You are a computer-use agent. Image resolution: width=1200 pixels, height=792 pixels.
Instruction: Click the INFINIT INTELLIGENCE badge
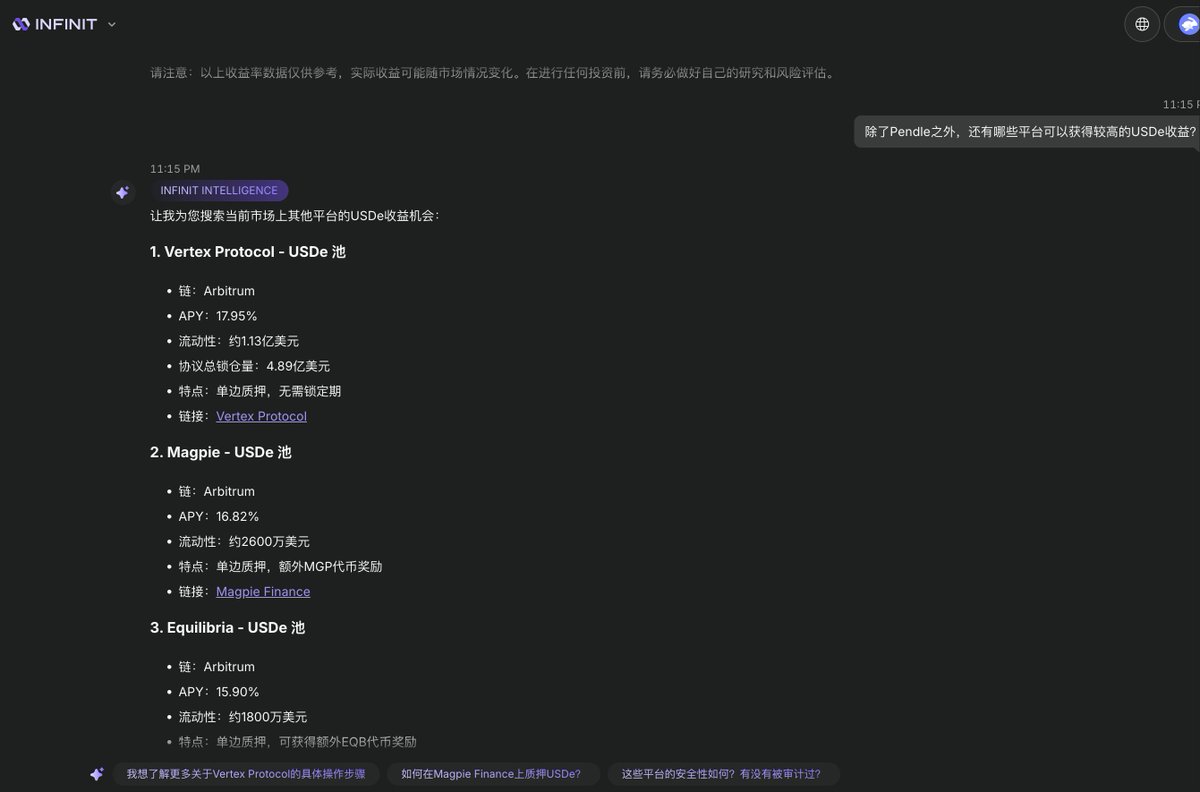219,191
